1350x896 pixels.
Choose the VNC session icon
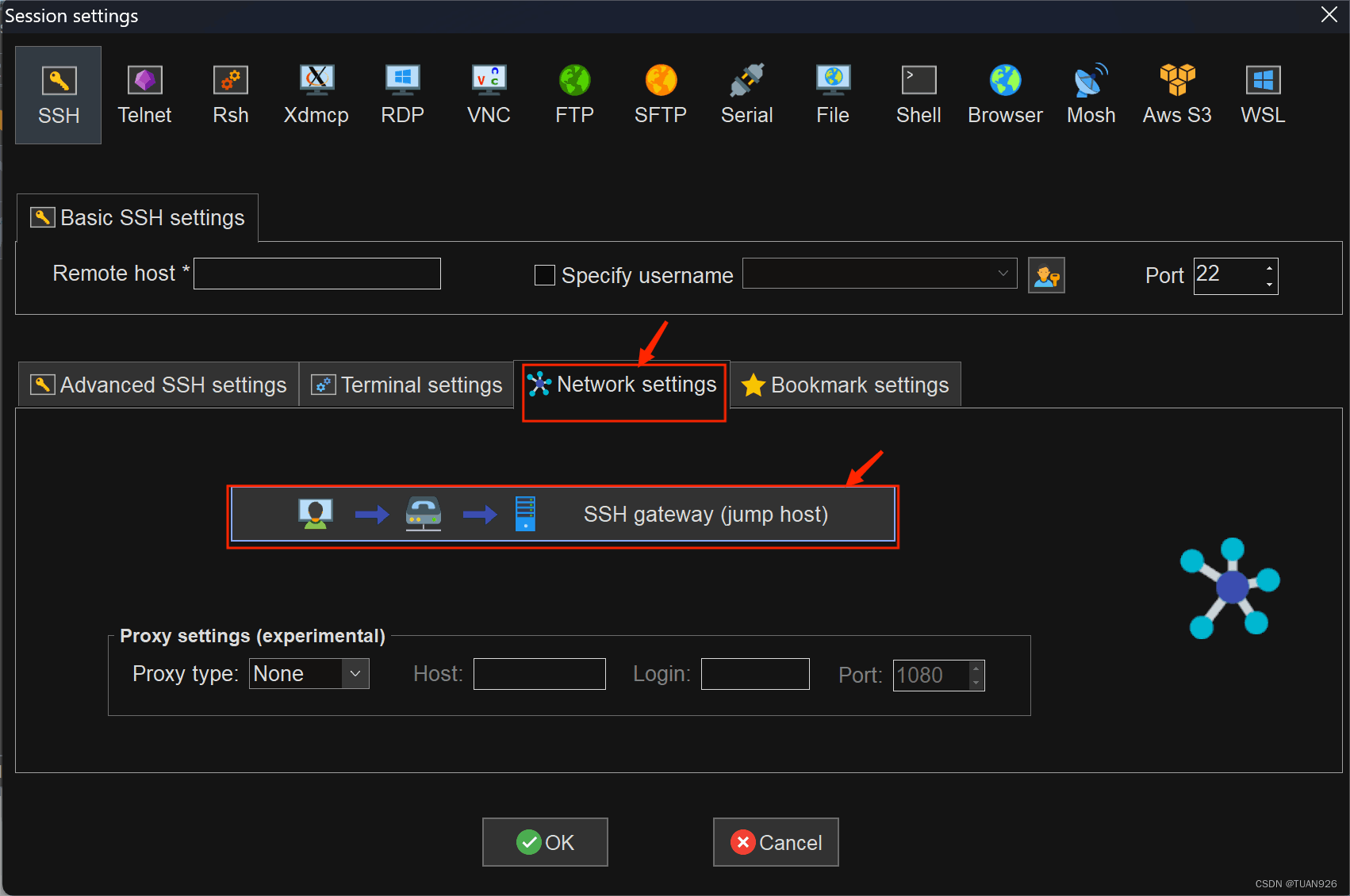click(x=489, y=95)
